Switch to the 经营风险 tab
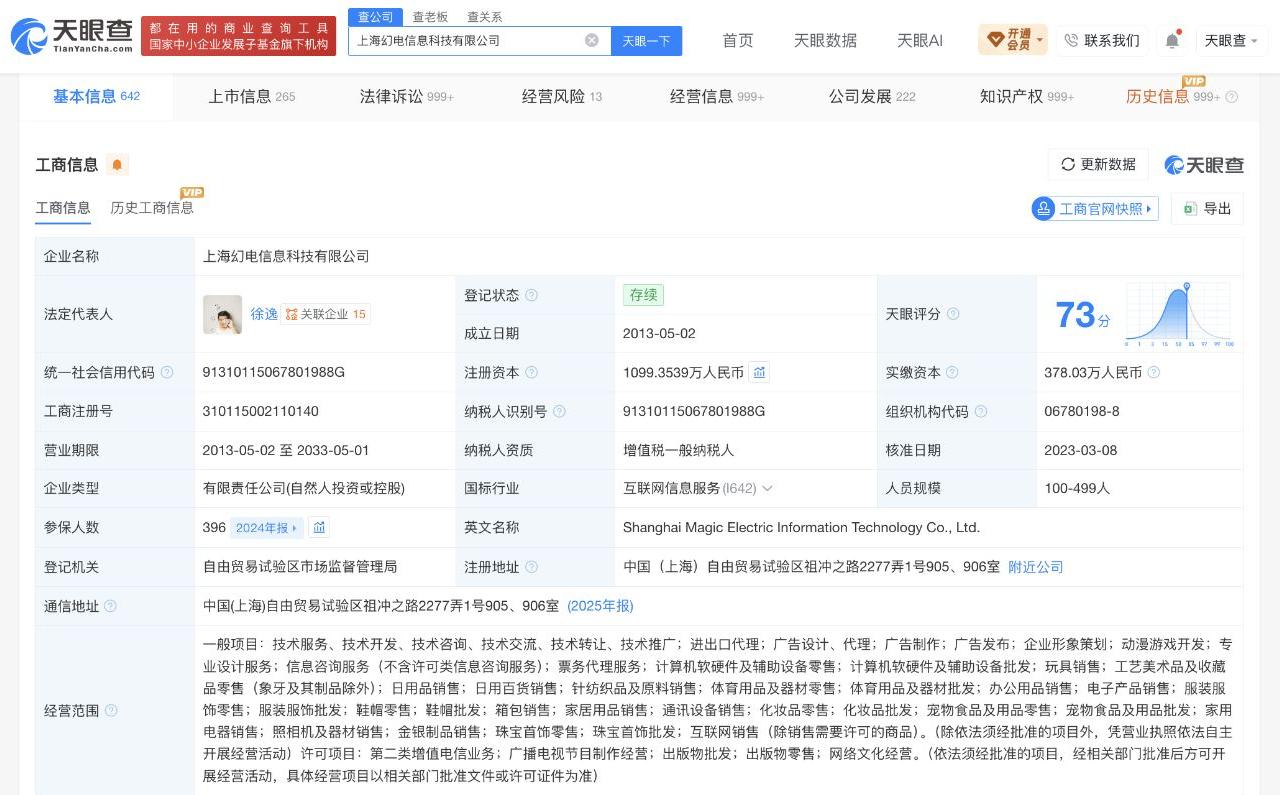The width and height of the screenshot is (1280, 795). pyautogui.click(x=561, y=96)
